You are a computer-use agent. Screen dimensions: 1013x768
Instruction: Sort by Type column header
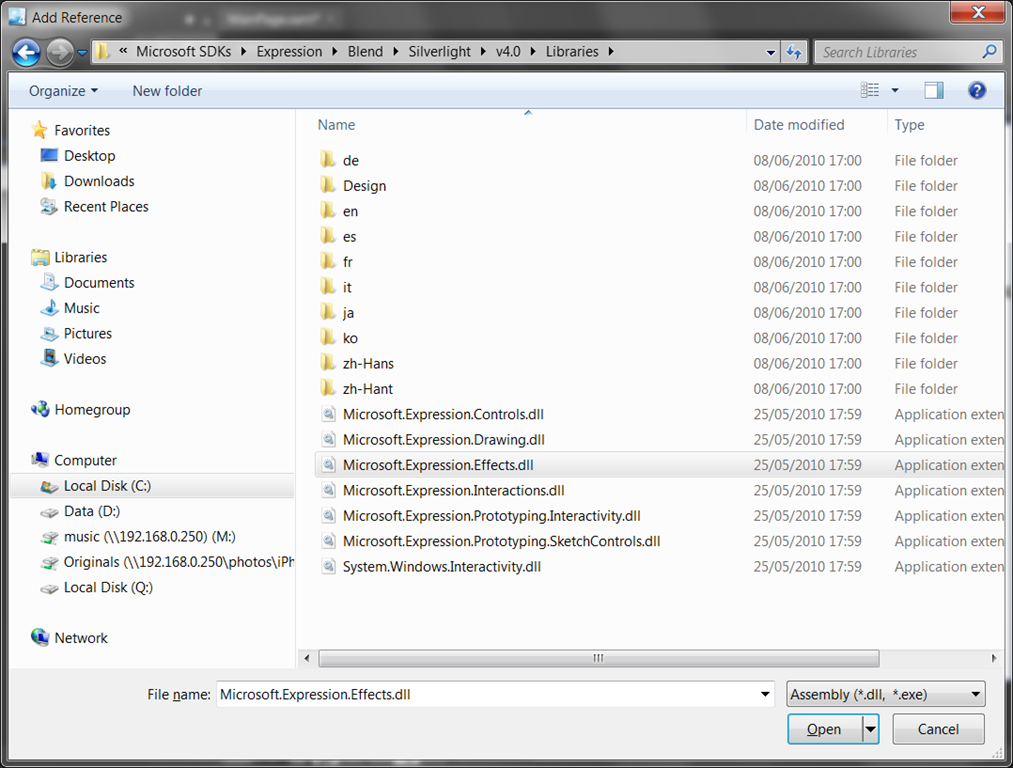click(x=910, y=125)
